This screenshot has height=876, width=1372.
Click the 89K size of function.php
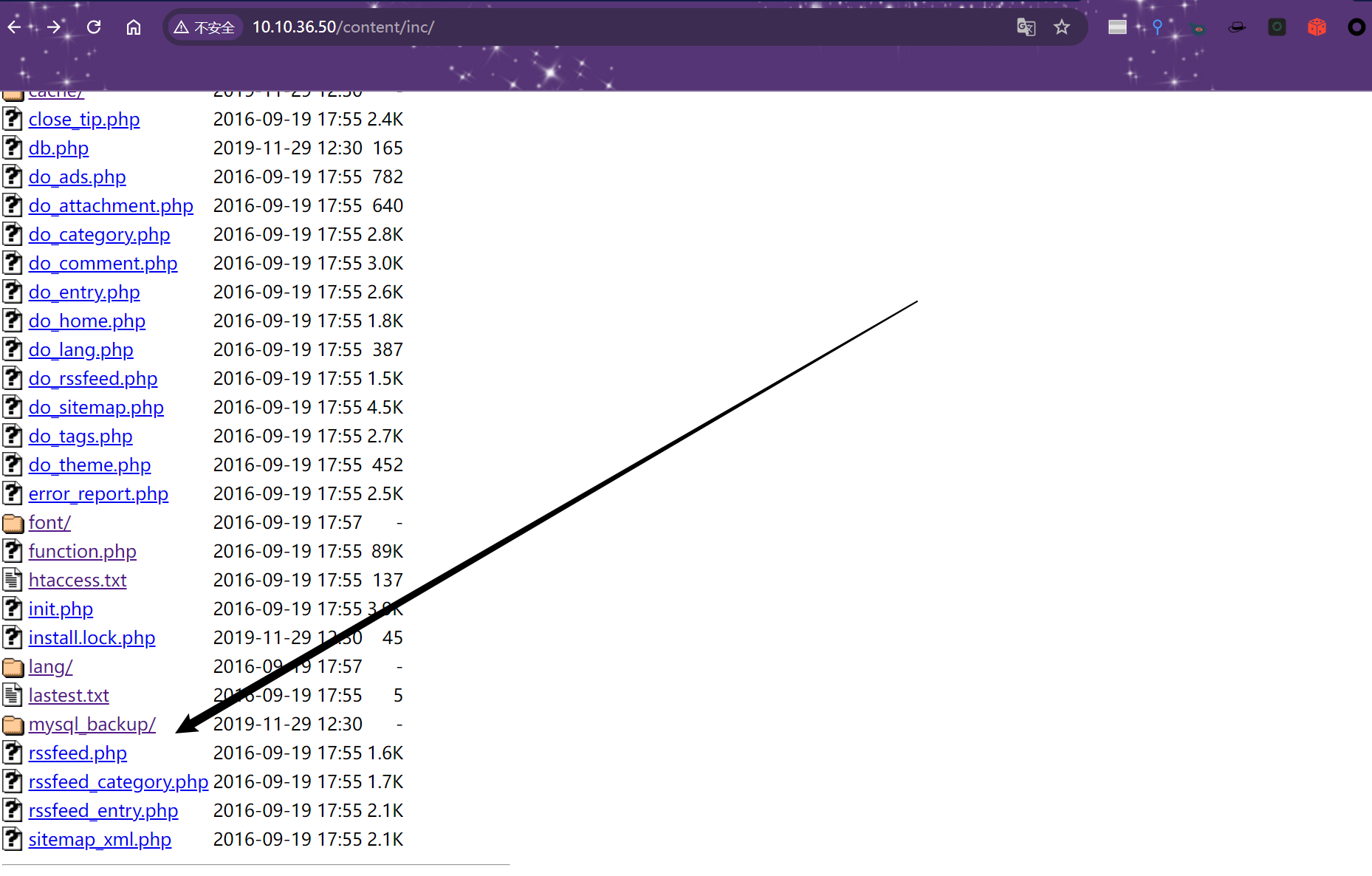388,552
